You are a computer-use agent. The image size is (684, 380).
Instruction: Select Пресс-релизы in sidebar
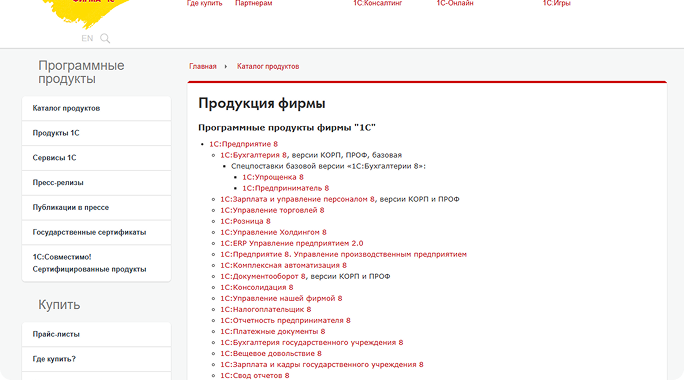[96, 183]
